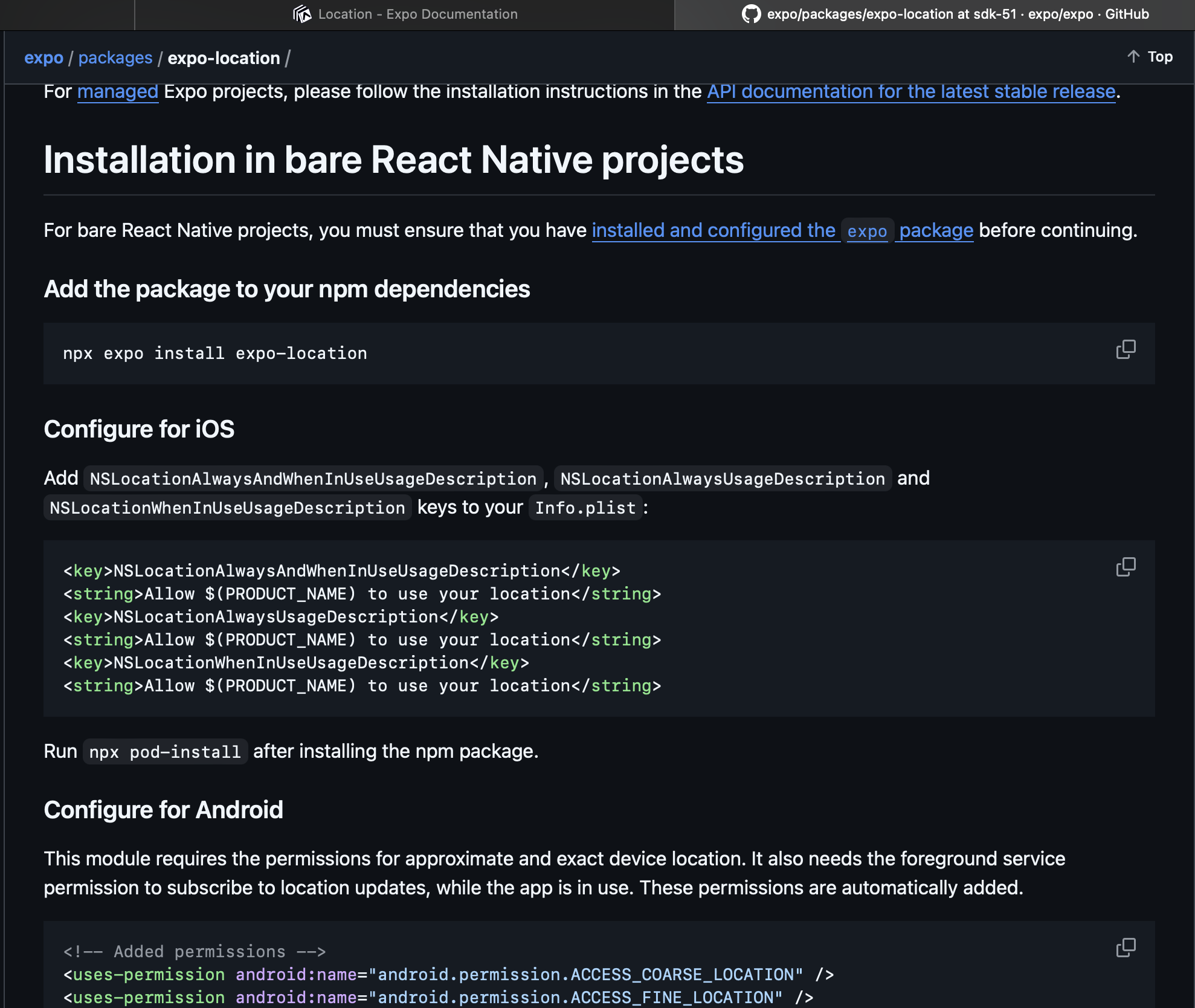Image resolution: width=1195 pixels, height=1008 pixels.
Task: Click the NSLocationAlwaysAndWhenInUseUsageDescription key line in code
Action: tap(342, 571)
